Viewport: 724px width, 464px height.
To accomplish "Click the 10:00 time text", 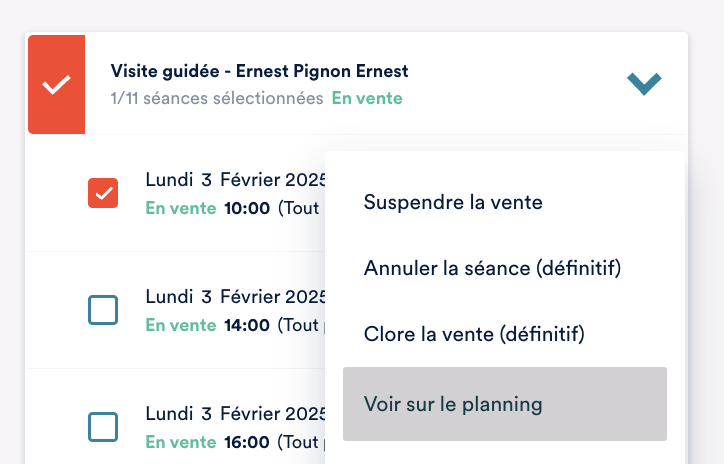I will click(x=246, y=208).
